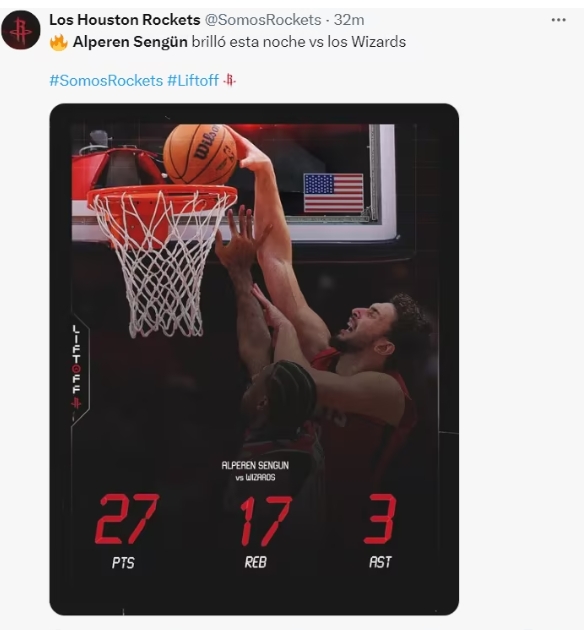The height and width of the screenshot is (630, 584).
Task: Click the fire emoji in the tweet
Action: [59, 42]
